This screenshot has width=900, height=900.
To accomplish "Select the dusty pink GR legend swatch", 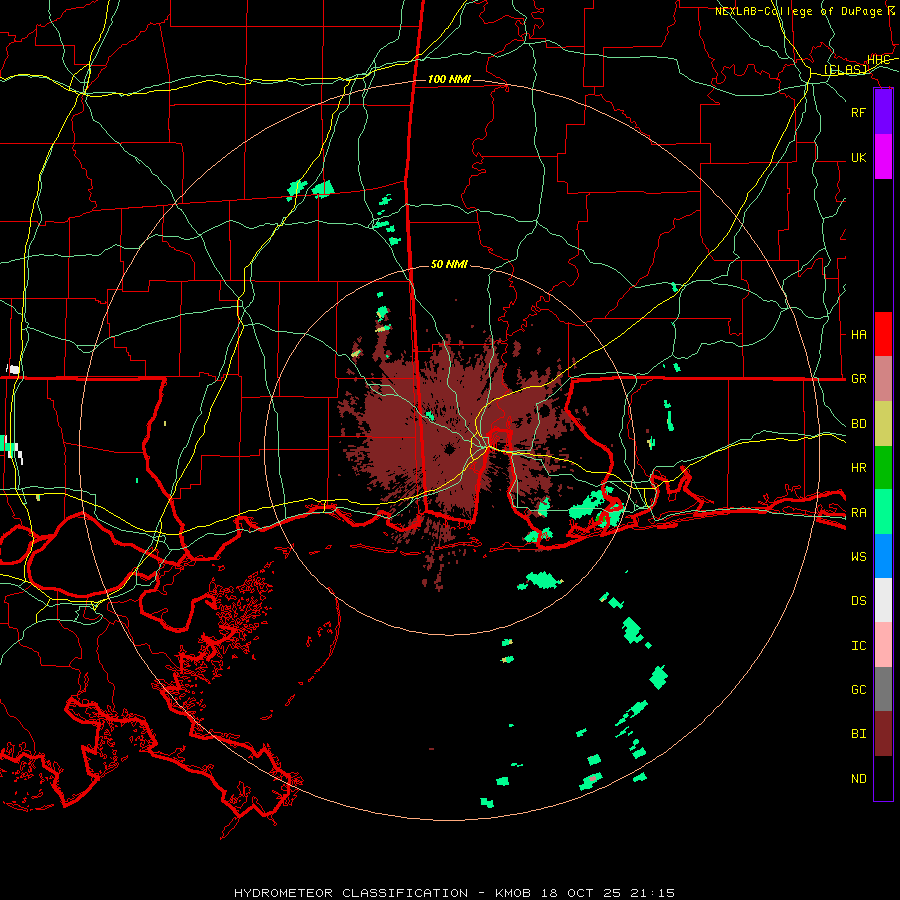I will point(883,379).
